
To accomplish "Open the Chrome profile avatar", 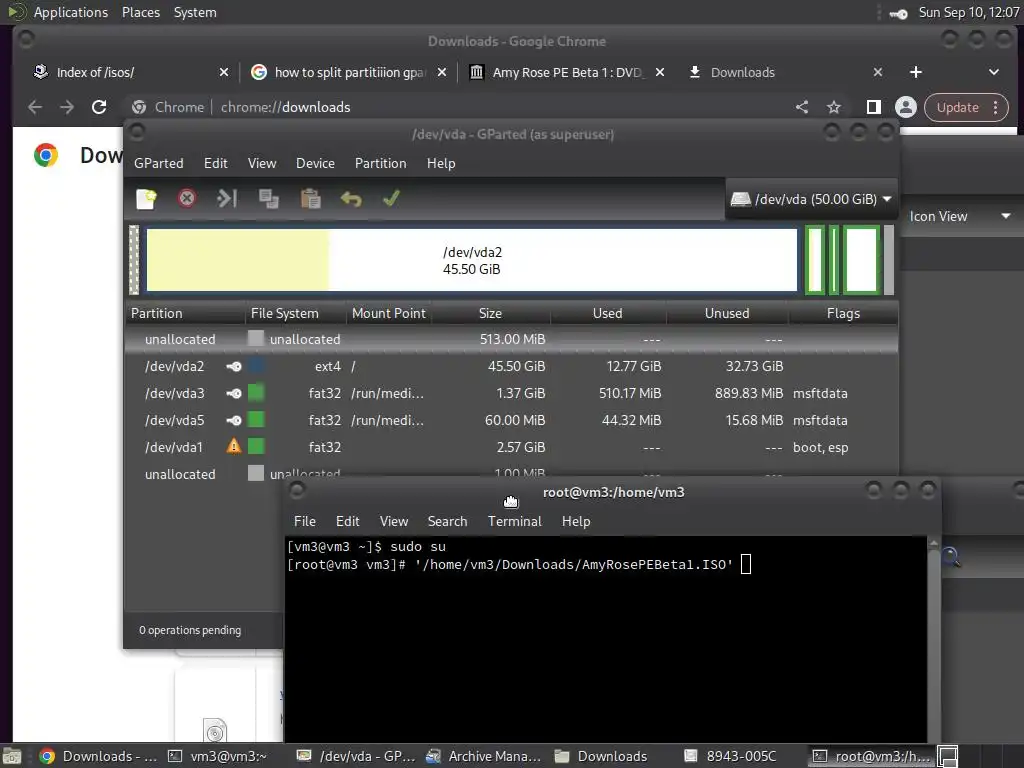I will coord(906,107).
